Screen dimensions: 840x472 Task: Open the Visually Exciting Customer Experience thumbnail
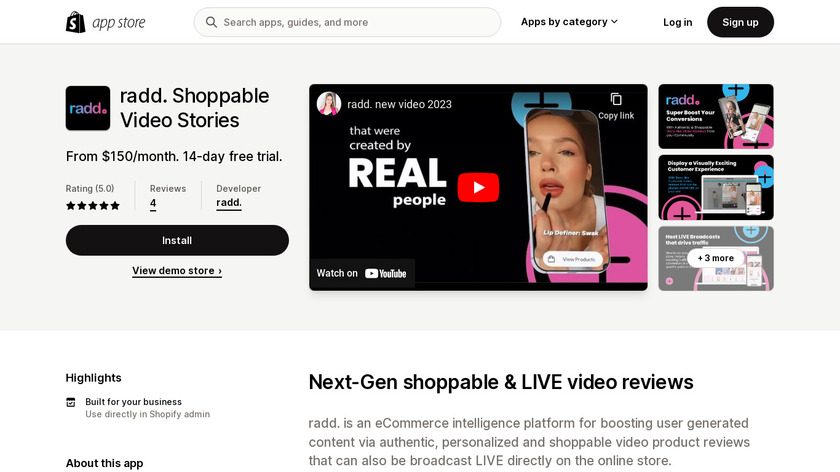[x=716, y=188]
